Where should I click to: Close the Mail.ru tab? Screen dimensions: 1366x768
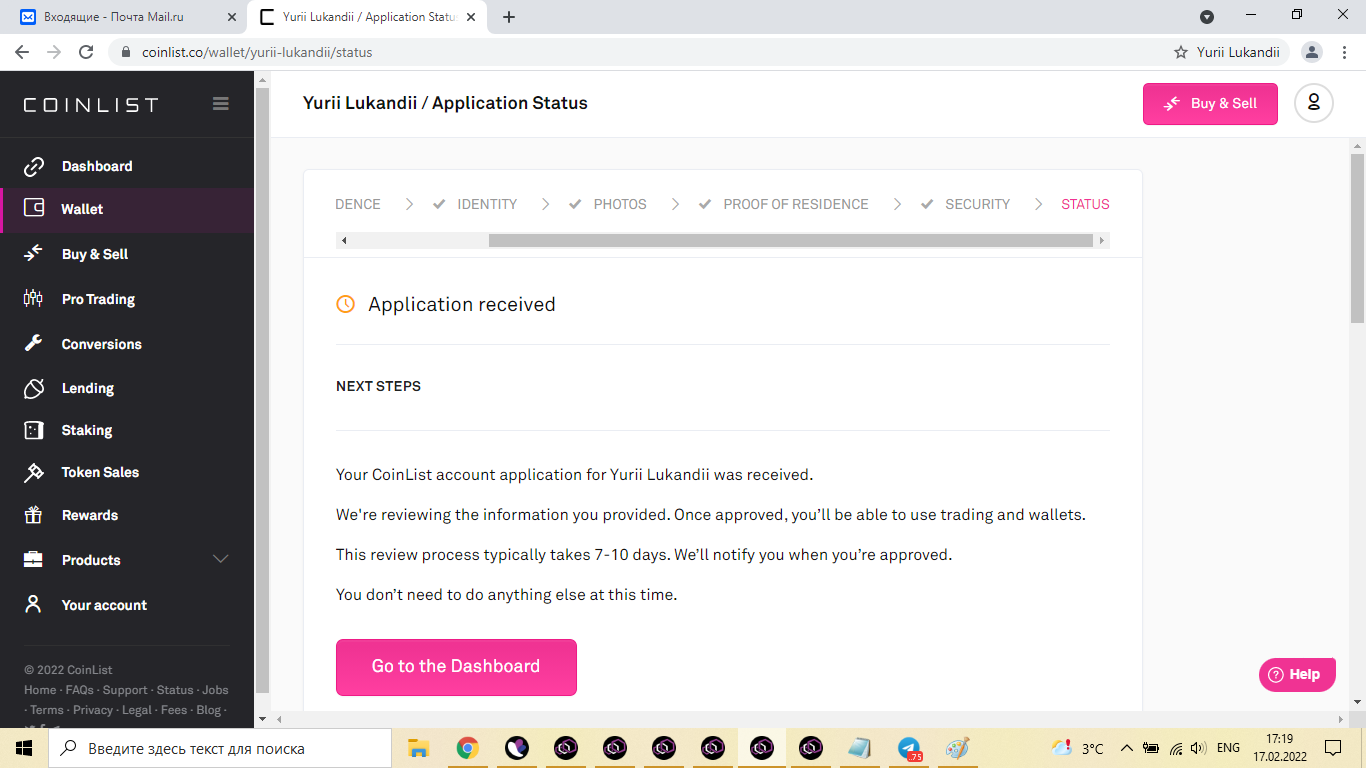click(x=232, y=17)
